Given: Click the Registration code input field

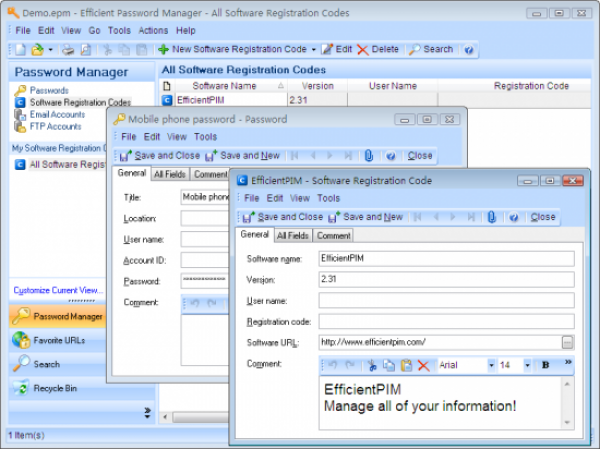Looking at the screenshot, I should pos(446,321).
